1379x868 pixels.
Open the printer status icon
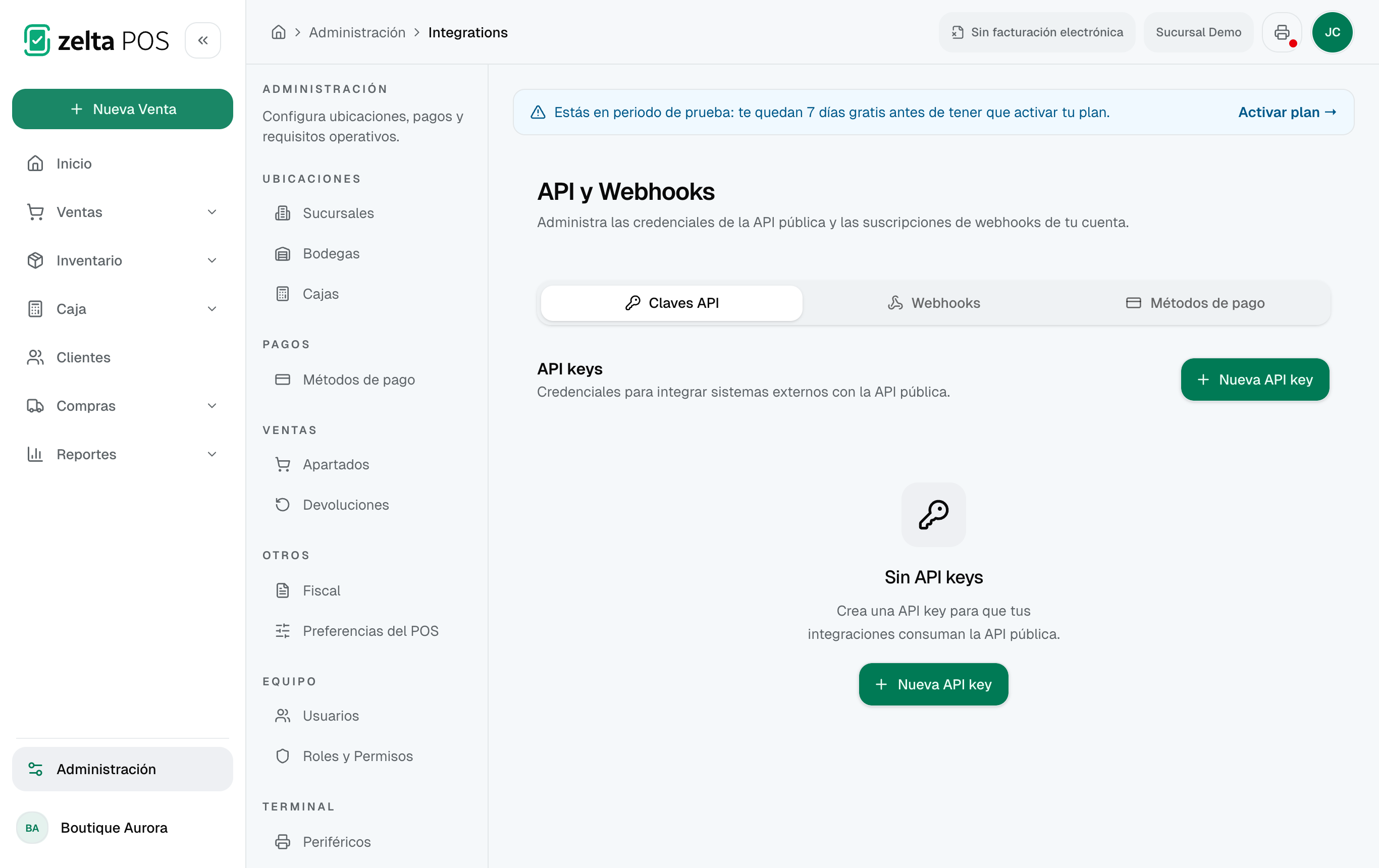1282,32
